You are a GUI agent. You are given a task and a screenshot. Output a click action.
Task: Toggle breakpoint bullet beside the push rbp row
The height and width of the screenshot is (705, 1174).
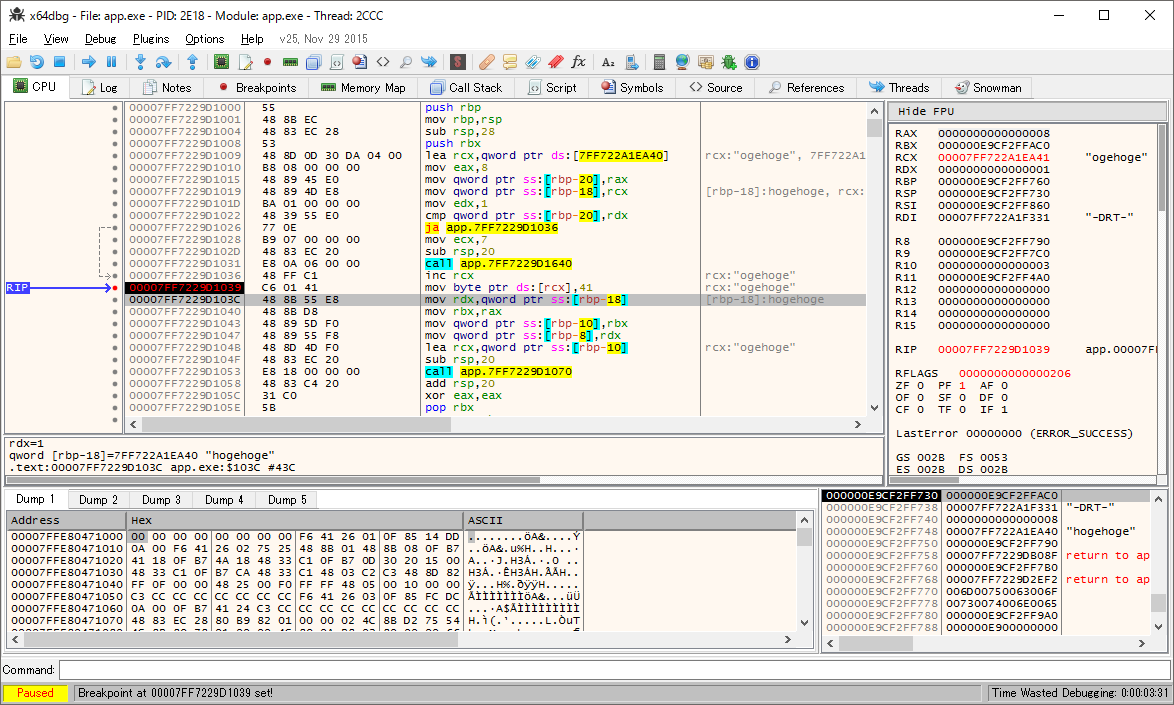coord(116,108)
